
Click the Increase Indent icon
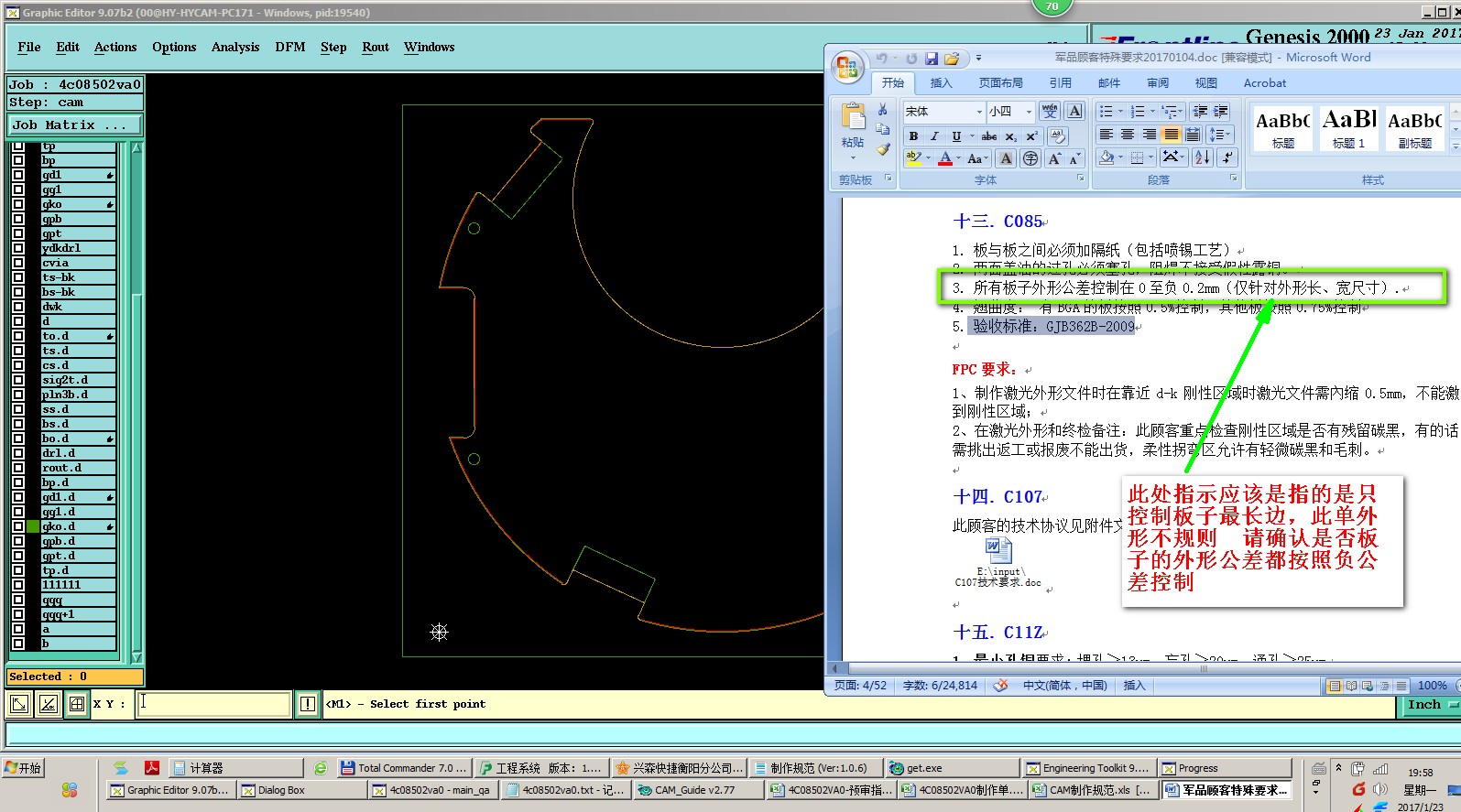(x=1221, y=111)
